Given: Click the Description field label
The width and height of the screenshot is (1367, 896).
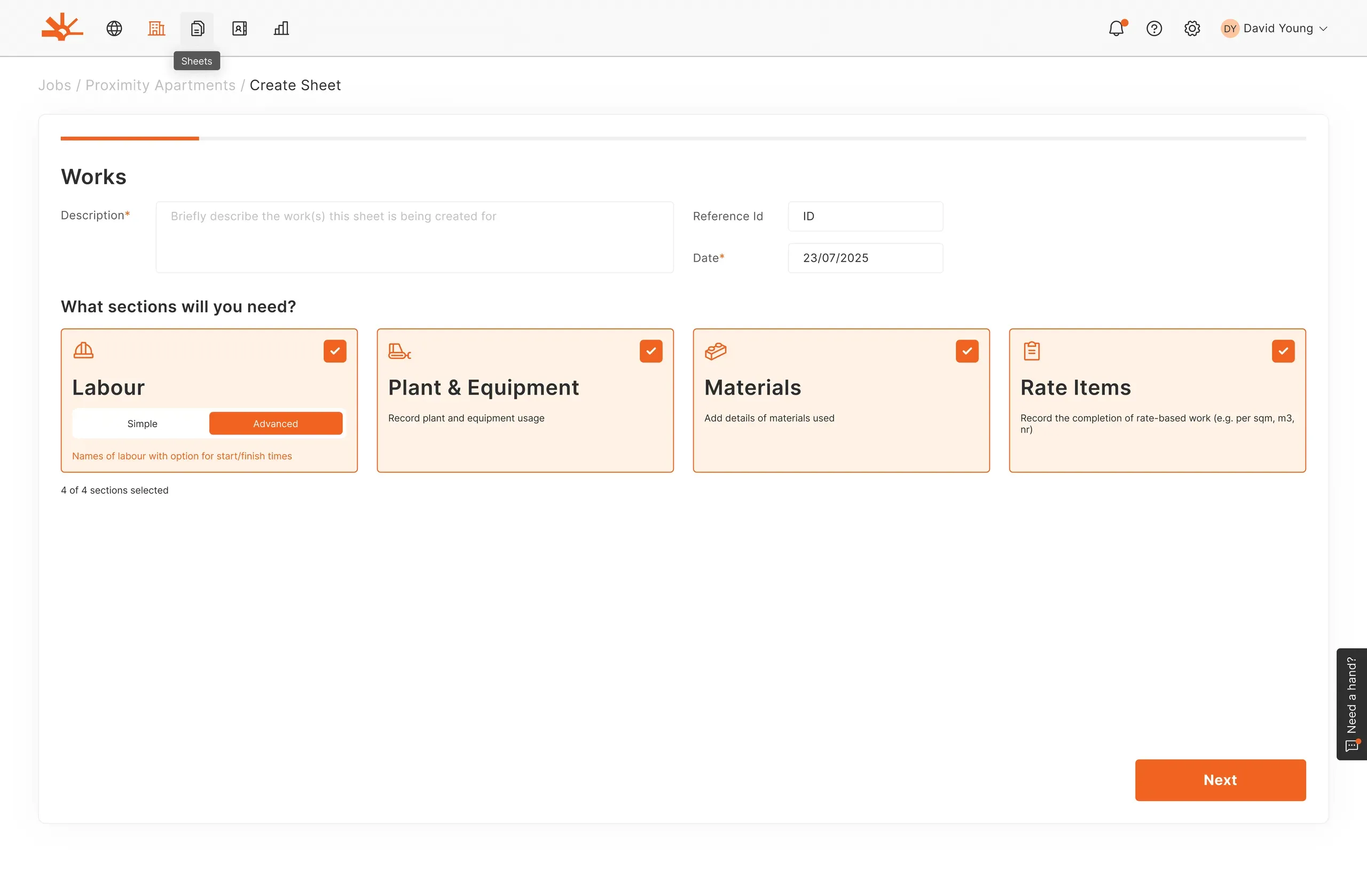Looking at the screenshot, I should point(96,215).
